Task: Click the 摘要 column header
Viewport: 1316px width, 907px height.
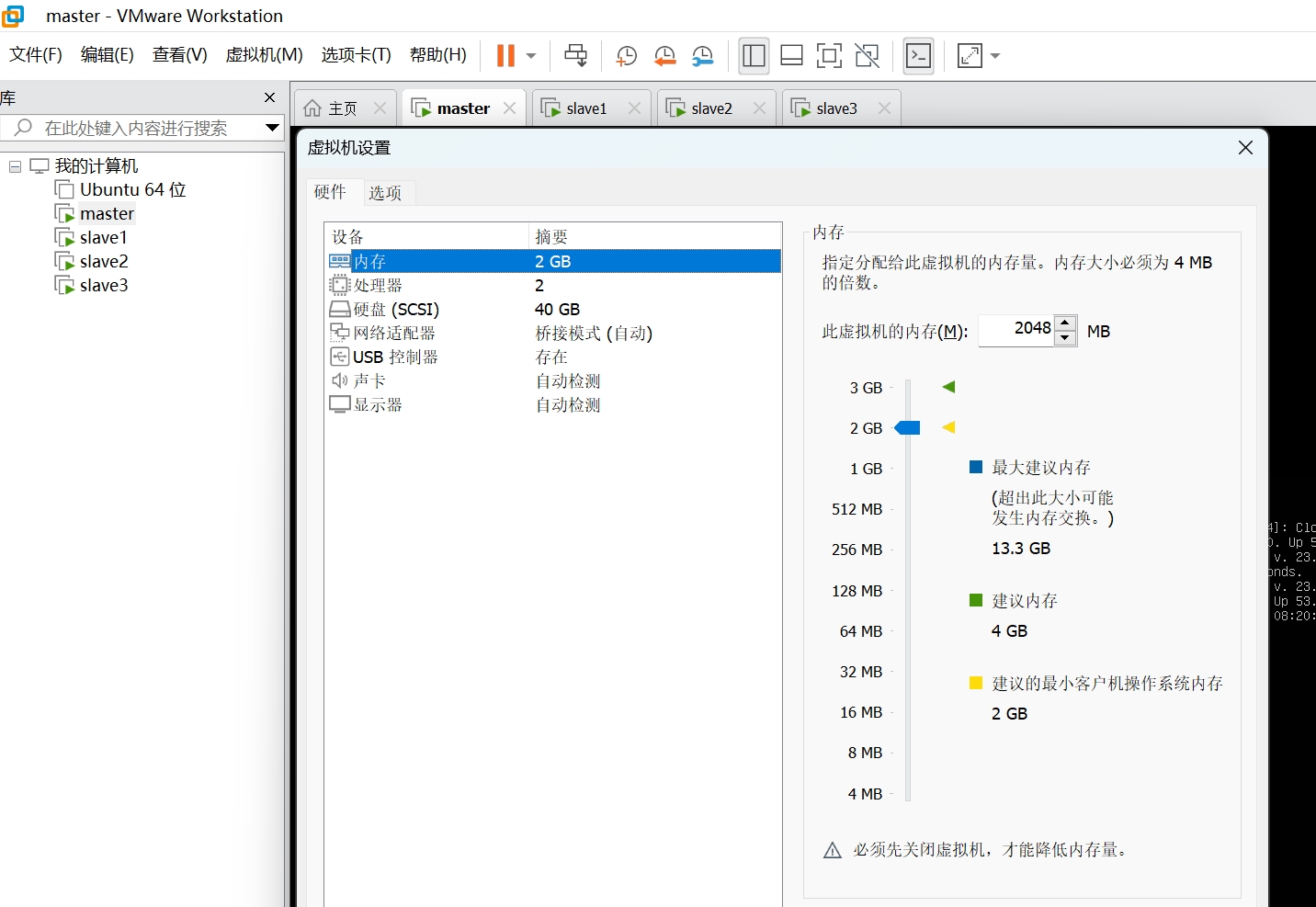Action: coord(655,236)
